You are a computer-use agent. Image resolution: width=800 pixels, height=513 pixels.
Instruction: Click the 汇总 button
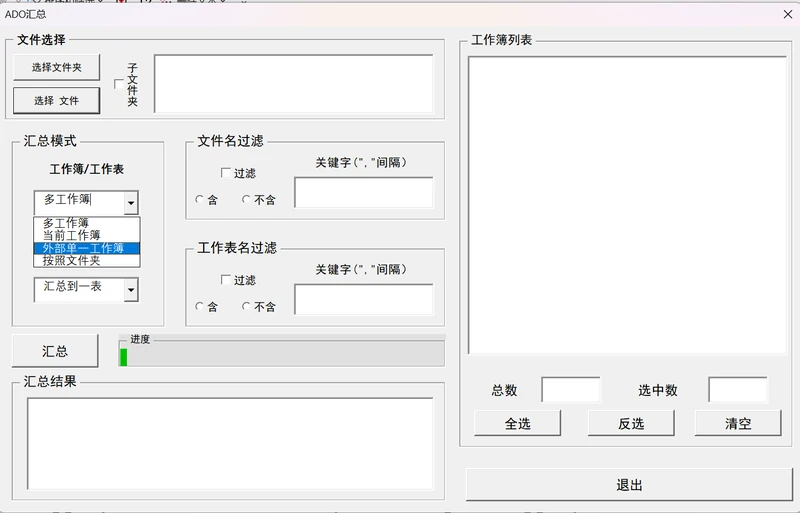click(55, 351)
